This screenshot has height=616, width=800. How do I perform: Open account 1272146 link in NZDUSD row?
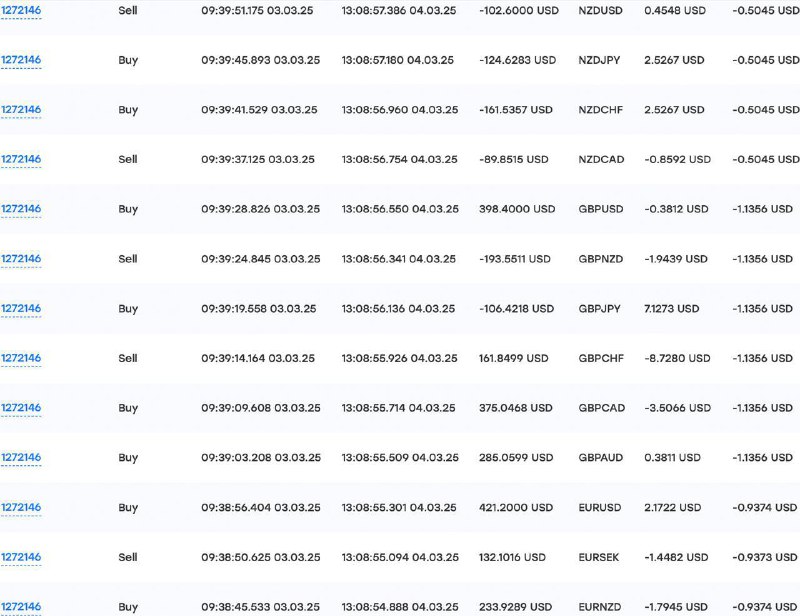click(21, 10)
